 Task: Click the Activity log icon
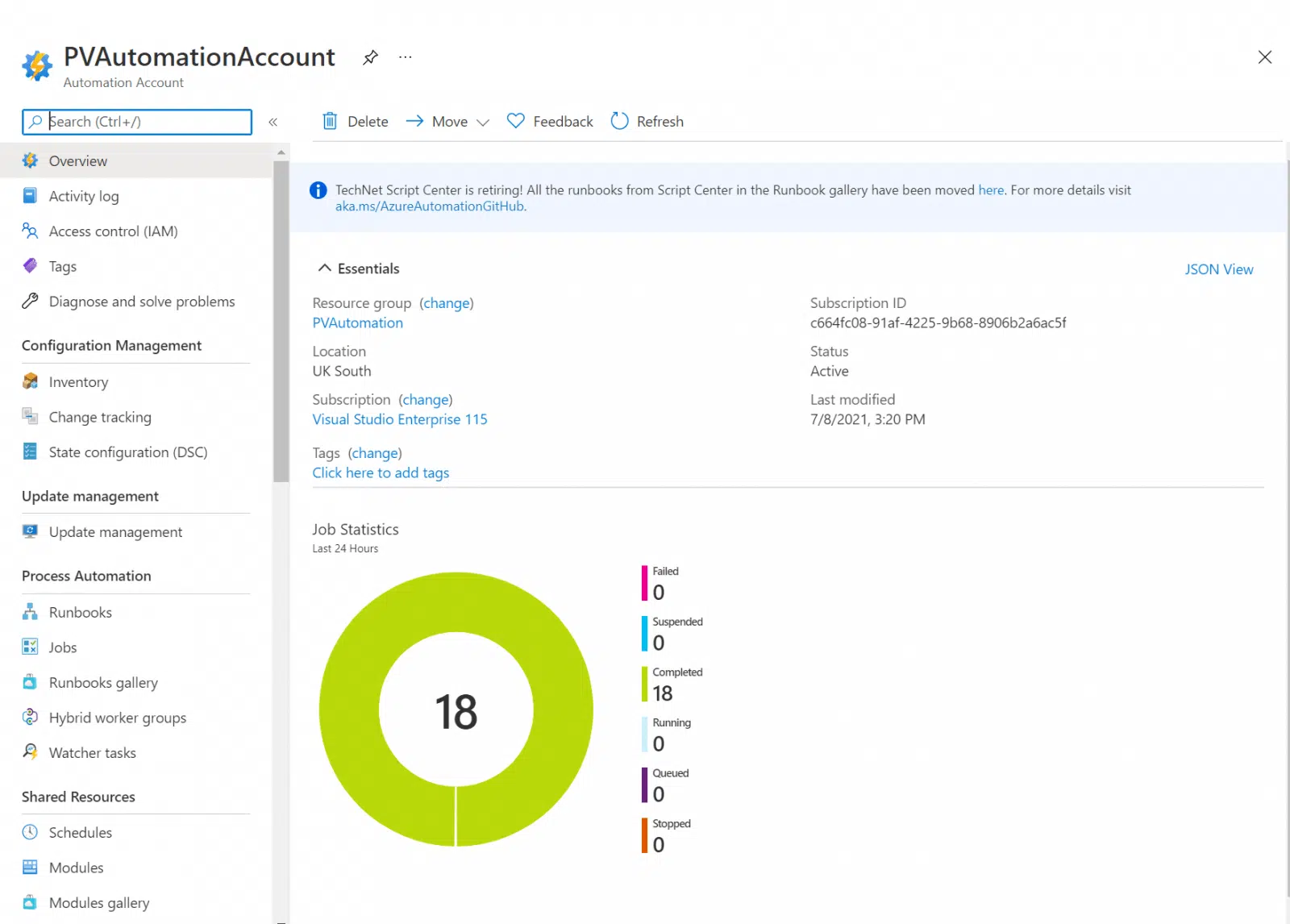coord(30,196)
